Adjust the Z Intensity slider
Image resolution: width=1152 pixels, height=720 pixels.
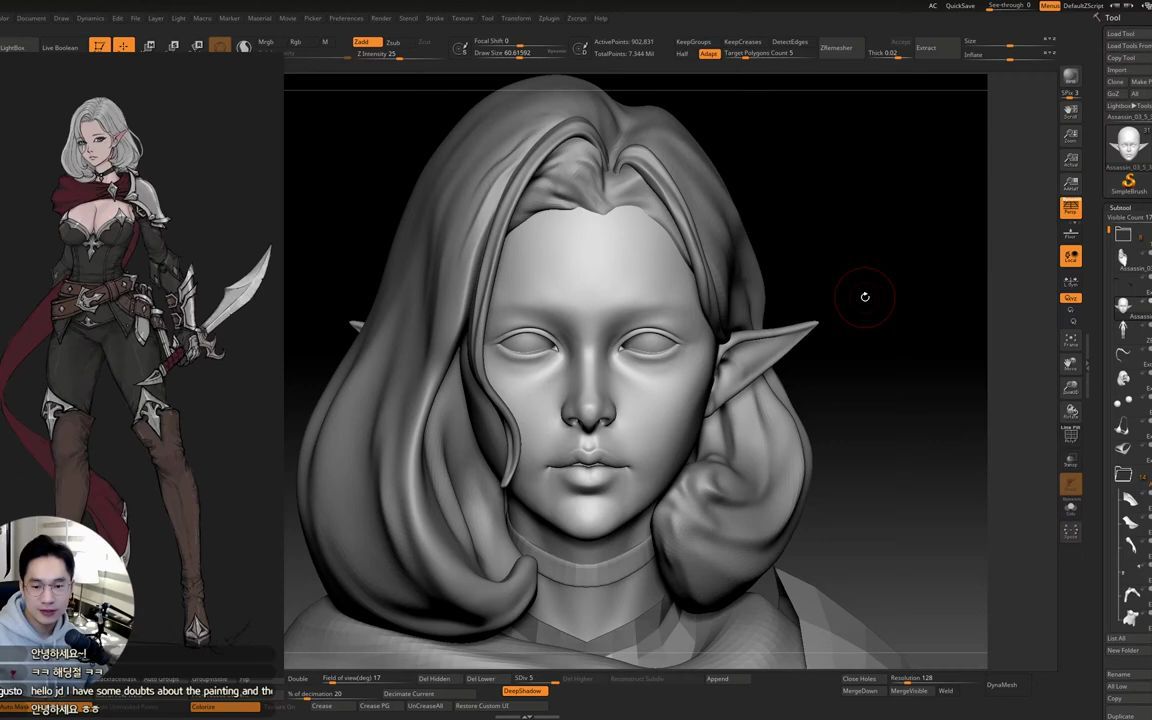399,54
